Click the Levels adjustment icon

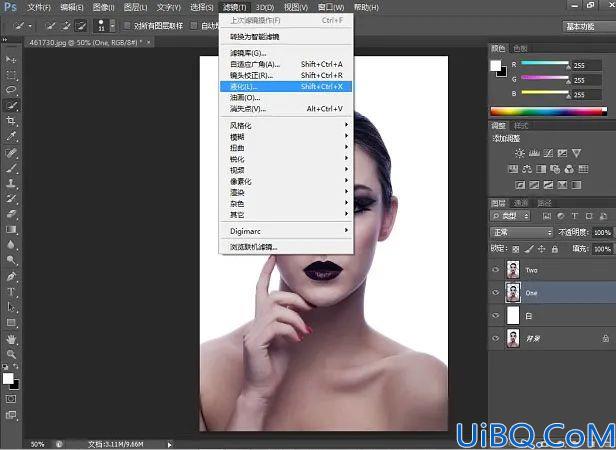click(x=534, y=153)
